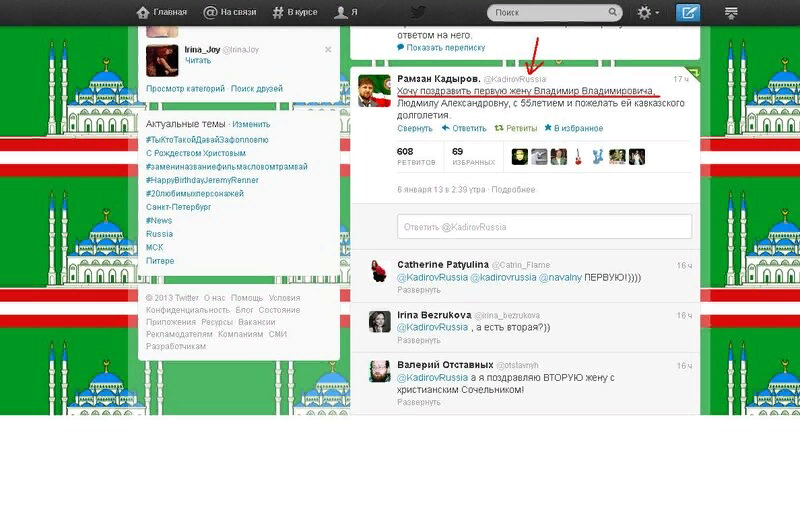View the 69 favorites count
The height and width of the screenshot is (506, 800).
(x=473, y=156)
